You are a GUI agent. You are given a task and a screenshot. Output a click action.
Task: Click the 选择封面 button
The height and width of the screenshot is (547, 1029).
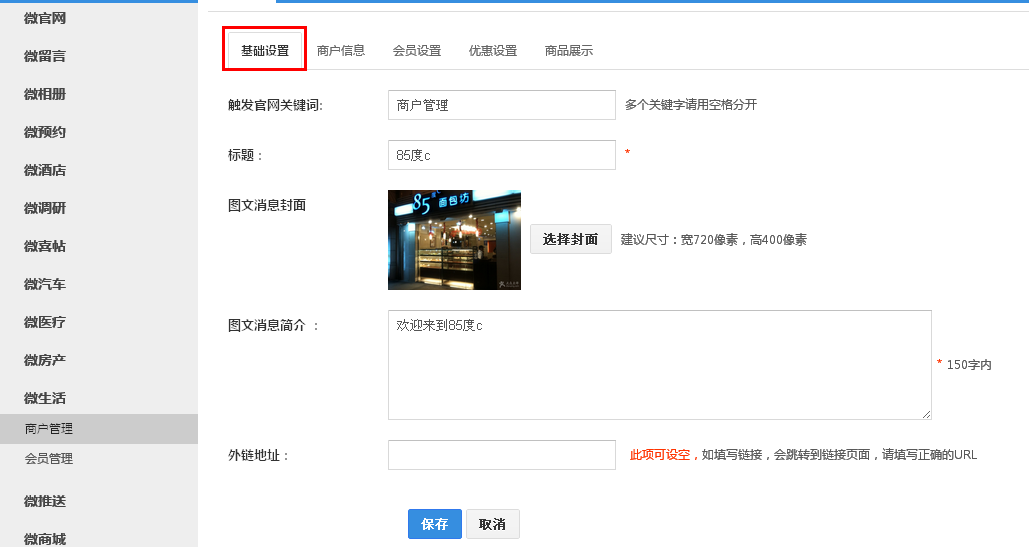(570, 239)
